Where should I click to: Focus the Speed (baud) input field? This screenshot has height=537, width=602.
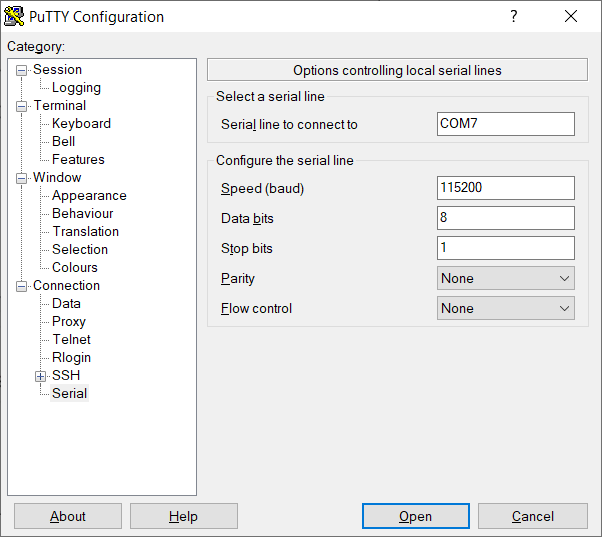click(506, 188)
